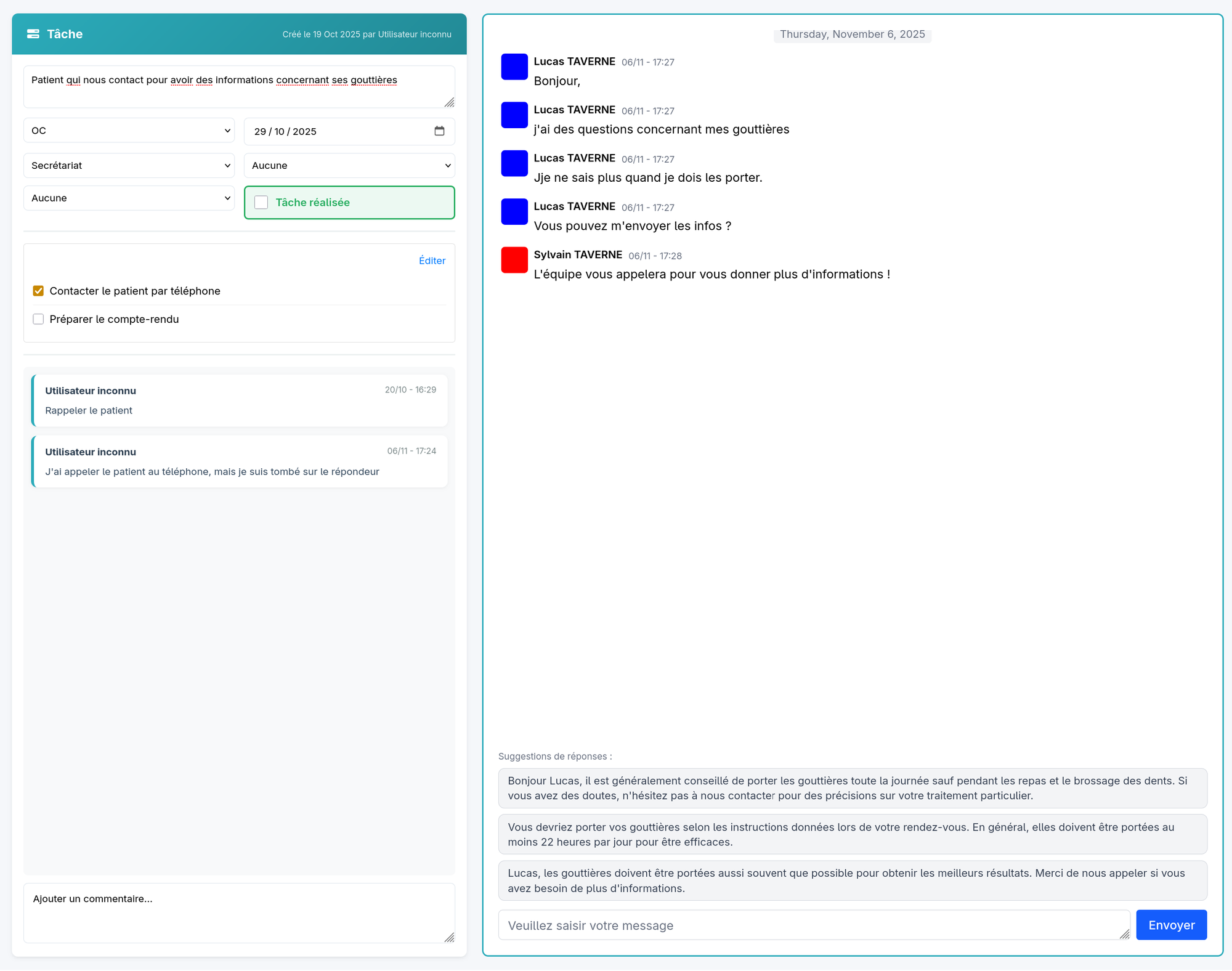This screenshot has height=971, width=1232.
Task: Click the Tâche header list icon
Action: pyautogui.click(x=33, y=34)
